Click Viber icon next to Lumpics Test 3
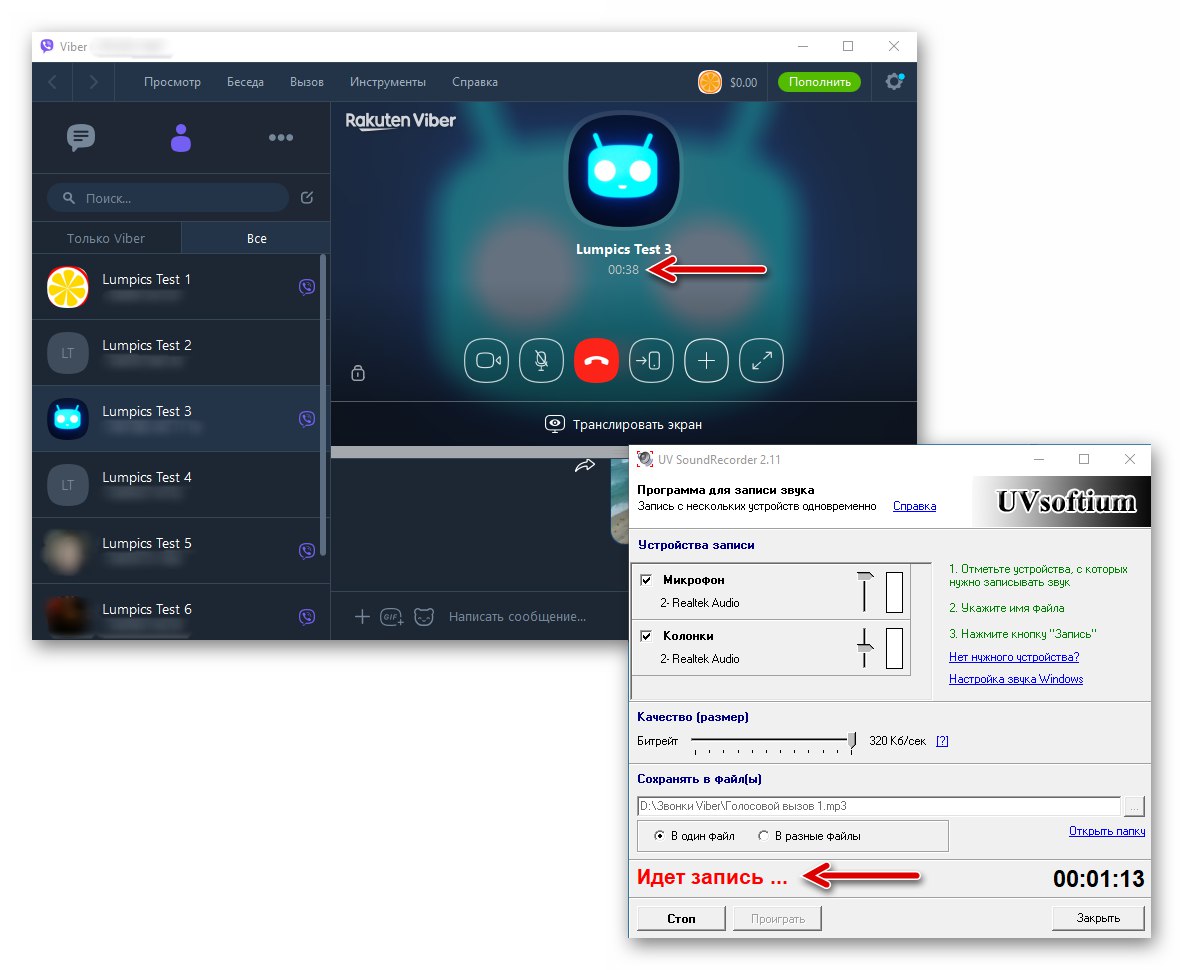1183x970 pixels. click(x=307, y=419)
